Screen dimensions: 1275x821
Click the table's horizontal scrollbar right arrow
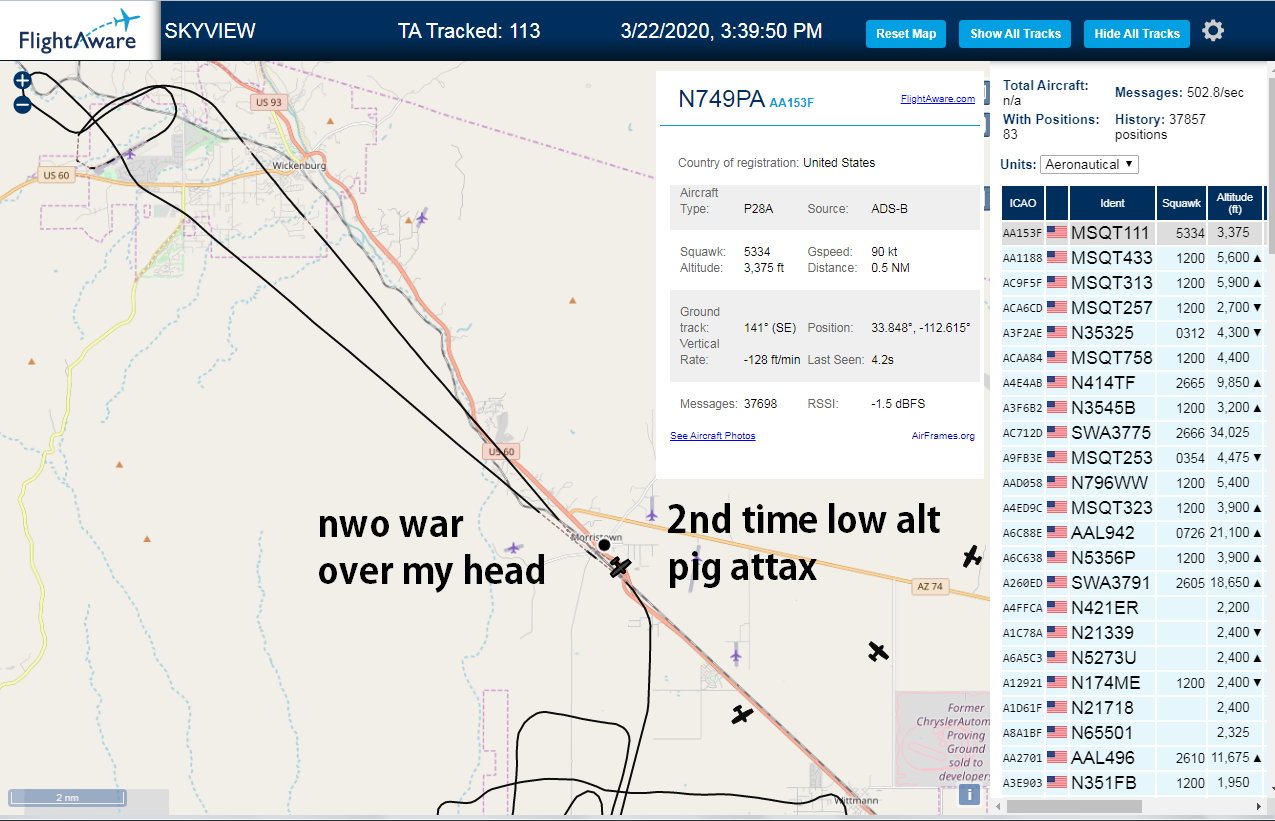(x=1259, y=806)
